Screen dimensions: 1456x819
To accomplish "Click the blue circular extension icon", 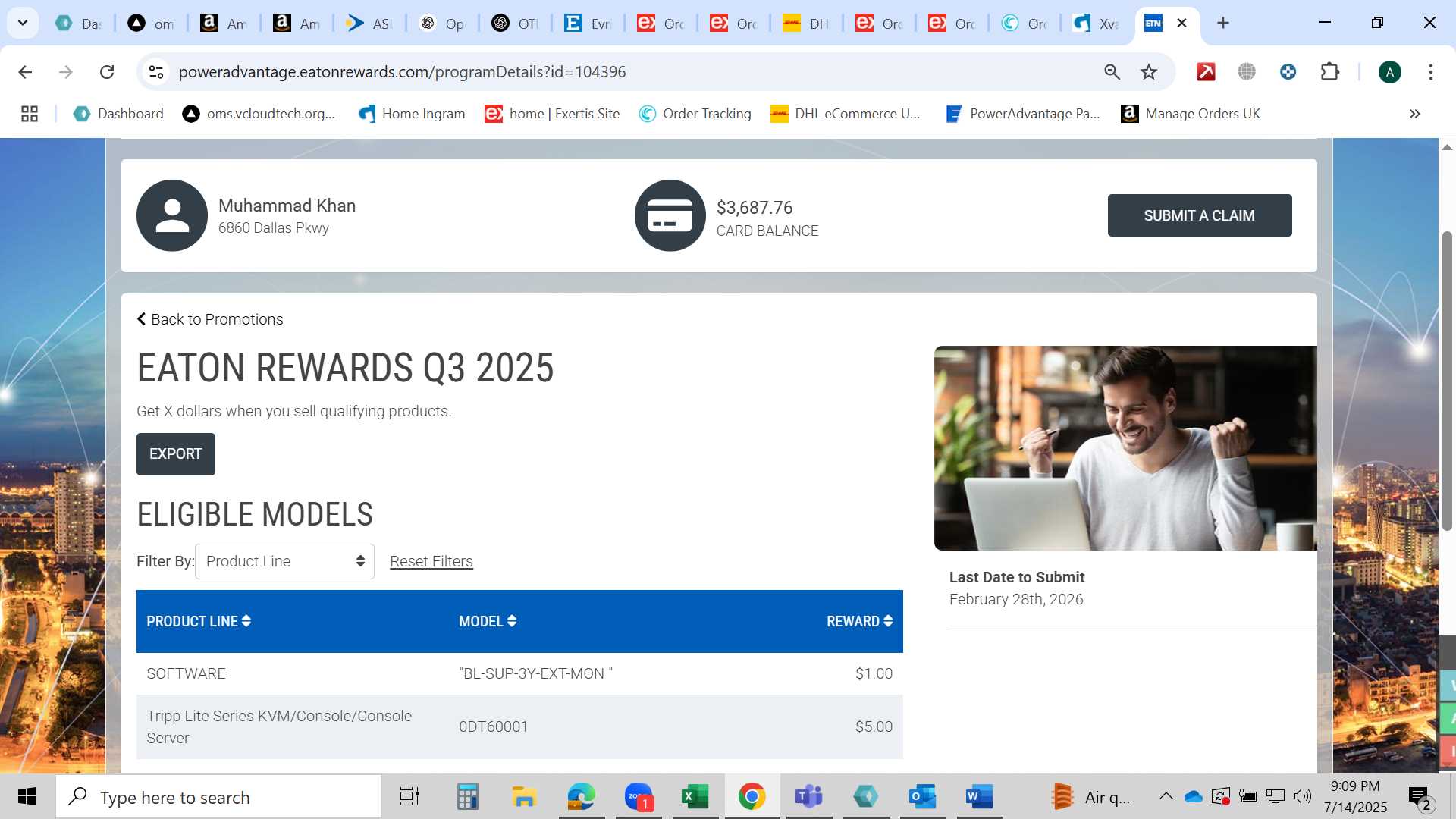I will 1288,72.
